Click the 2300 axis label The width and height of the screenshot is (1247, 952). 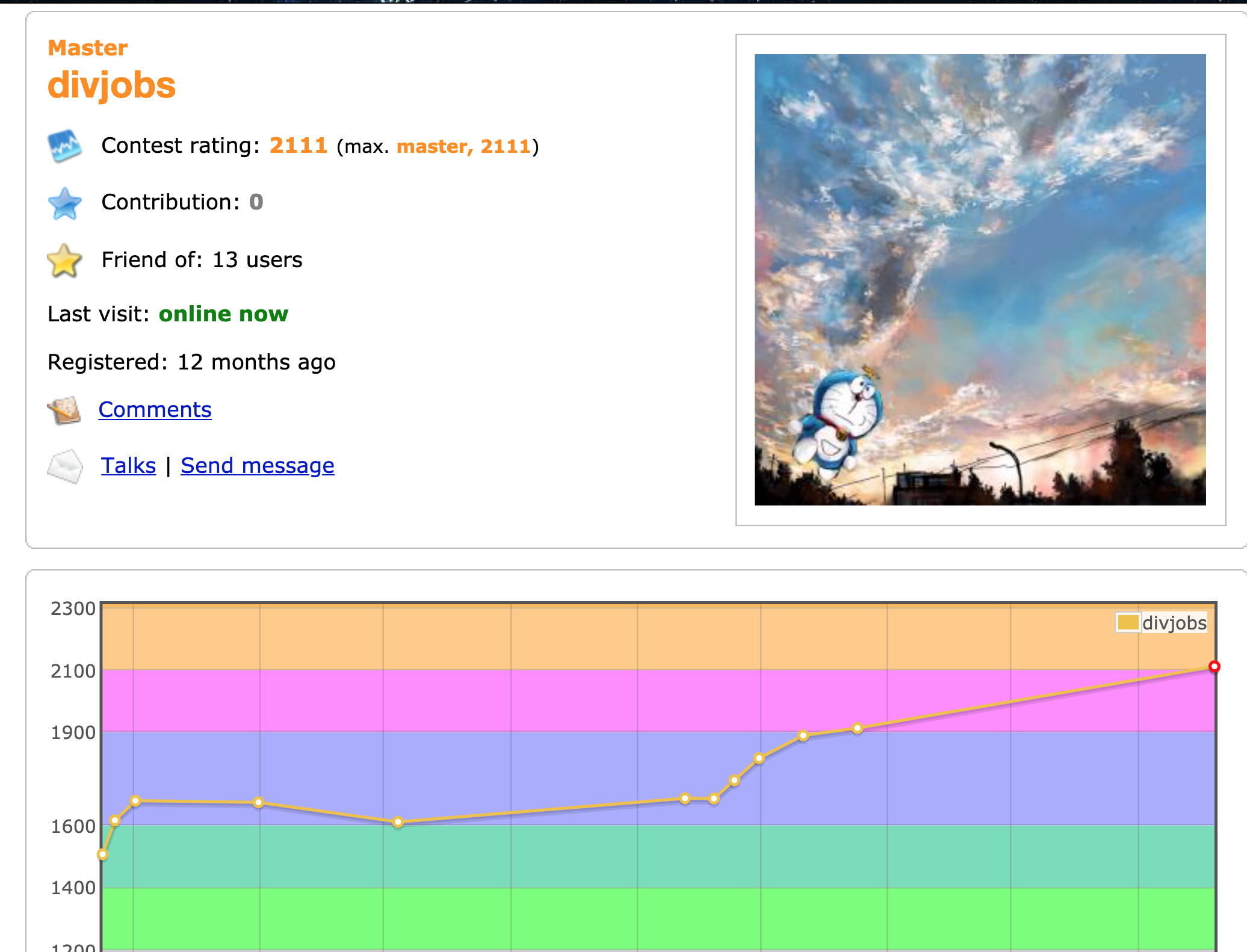tap(73, 609)
